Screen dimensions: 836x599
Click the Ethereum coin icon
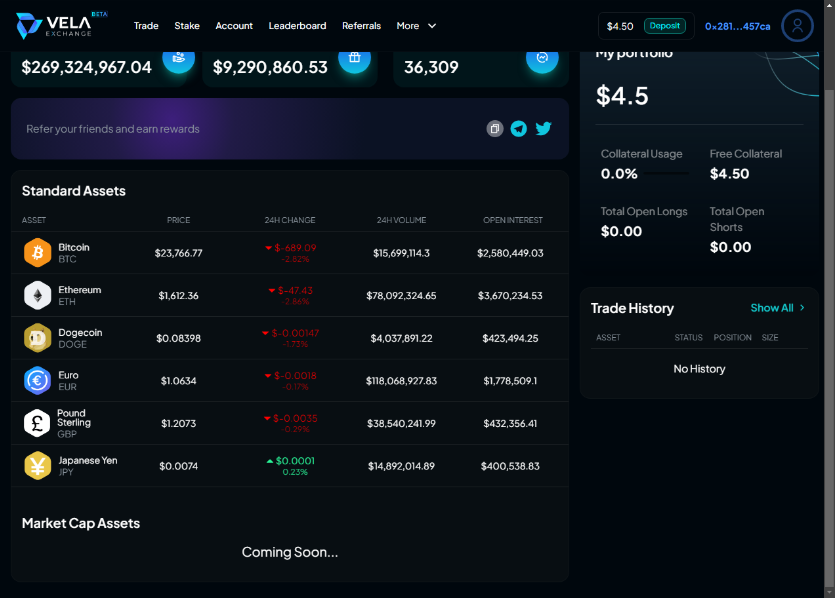[37, 295]
